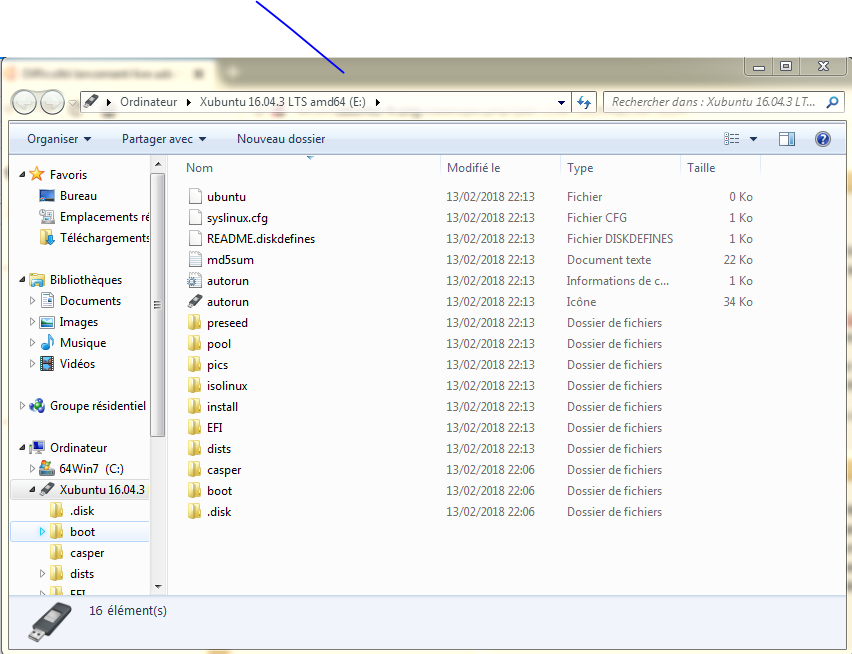The width and height of the screenshot is (852, 654).
Task: Toggle the preview pane
Action: coord(786,139)
